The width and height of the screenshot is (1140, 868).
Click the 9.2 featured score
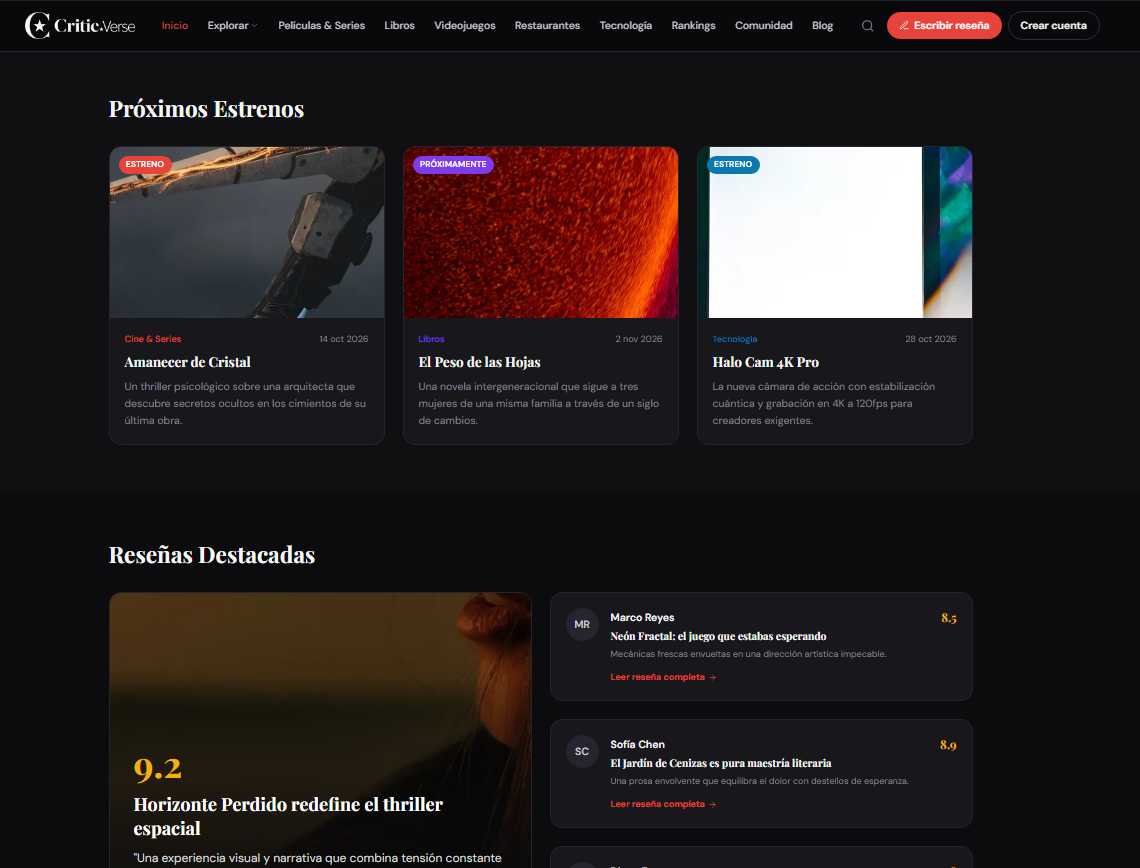pyautogui.click(x=158, y=768)
